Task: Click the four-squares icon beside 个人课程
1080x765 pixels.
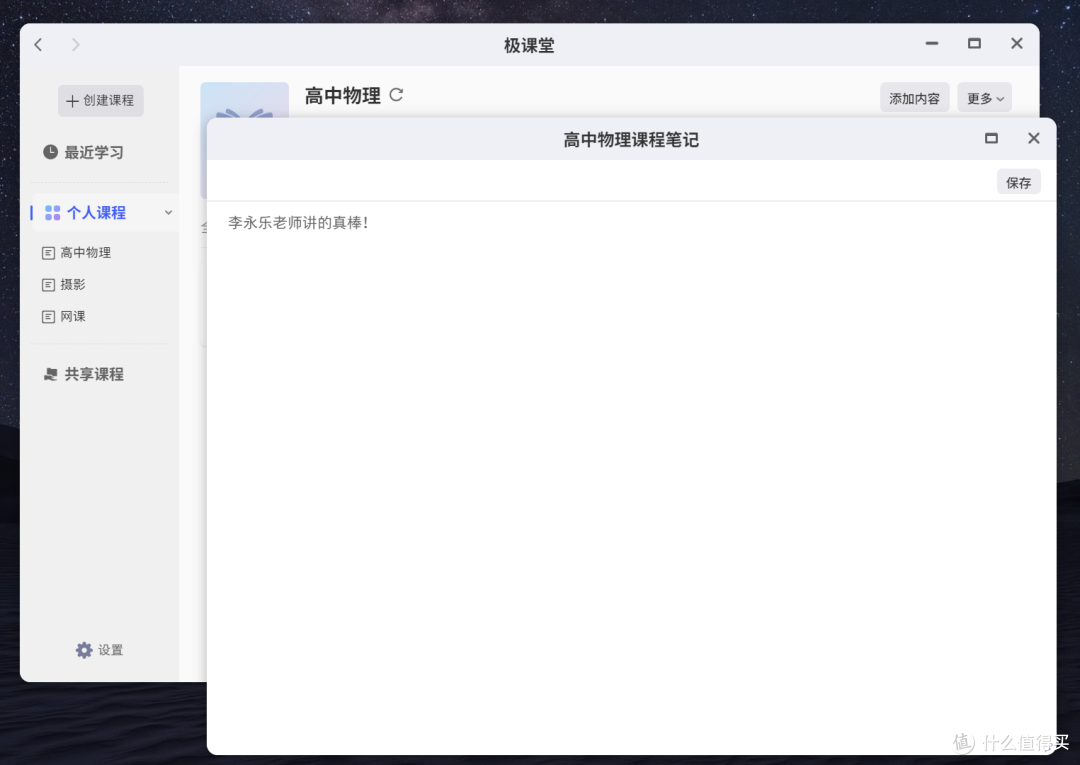Action: [52, 213]
